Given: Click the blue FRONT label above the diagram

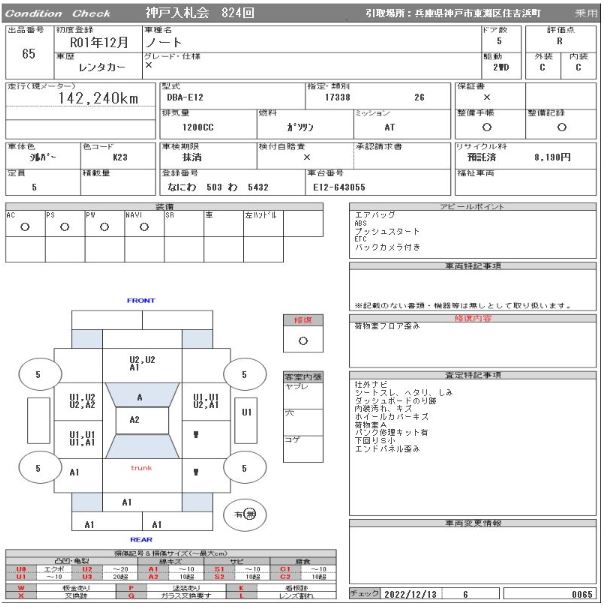Looking at the screenshot, I should click(x=141, y=300).
